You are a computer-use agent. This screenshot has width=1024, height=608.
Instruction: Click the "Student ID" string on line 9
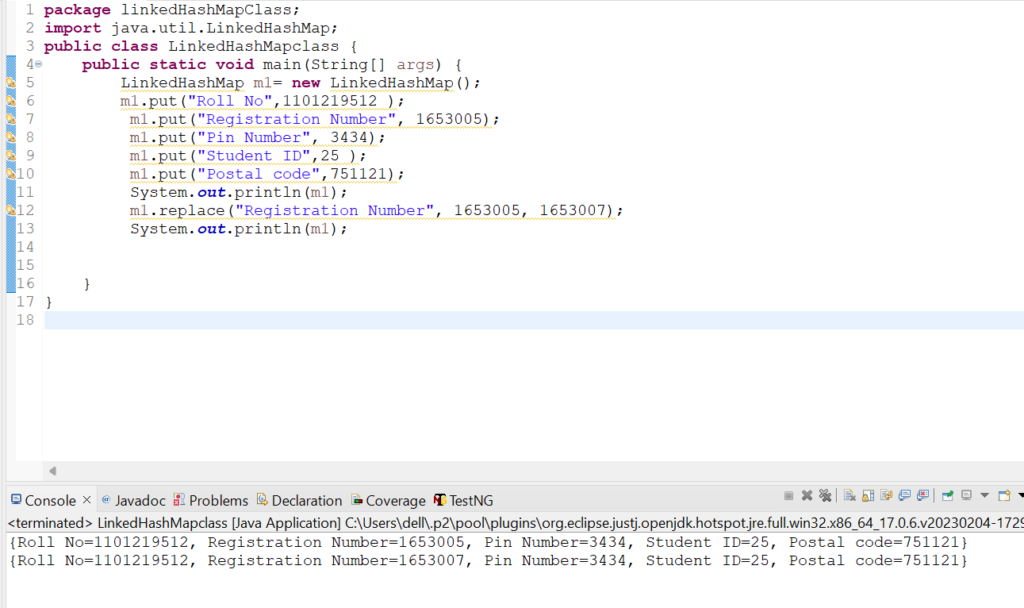253,156
